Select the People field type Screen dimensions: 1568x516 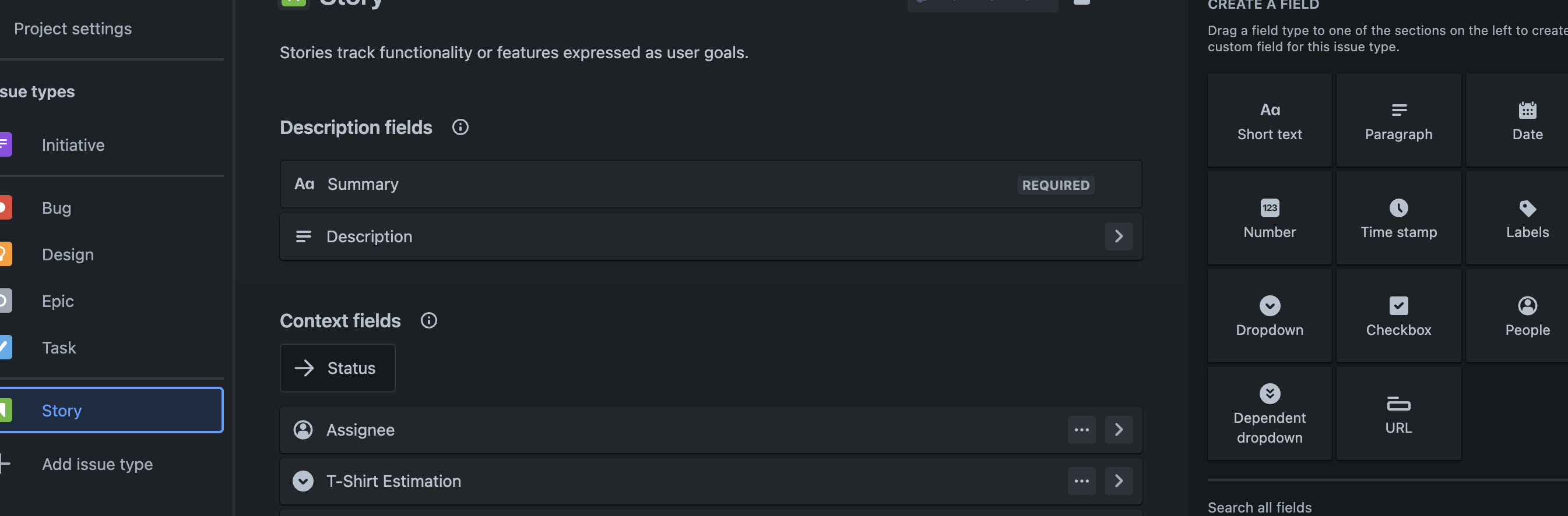1526,314
